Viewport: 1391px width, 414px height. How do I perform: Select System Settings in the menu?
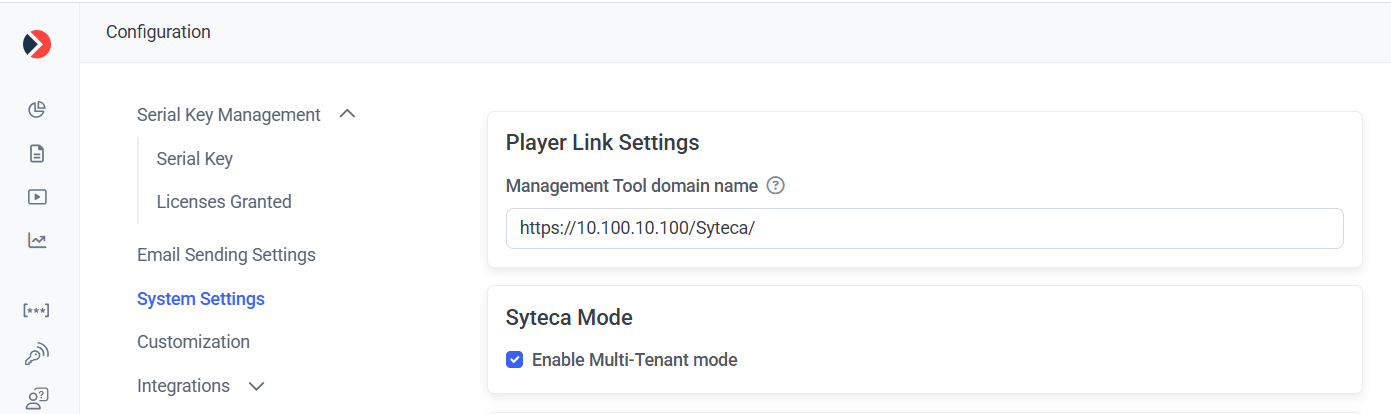[x=201, y=299]
